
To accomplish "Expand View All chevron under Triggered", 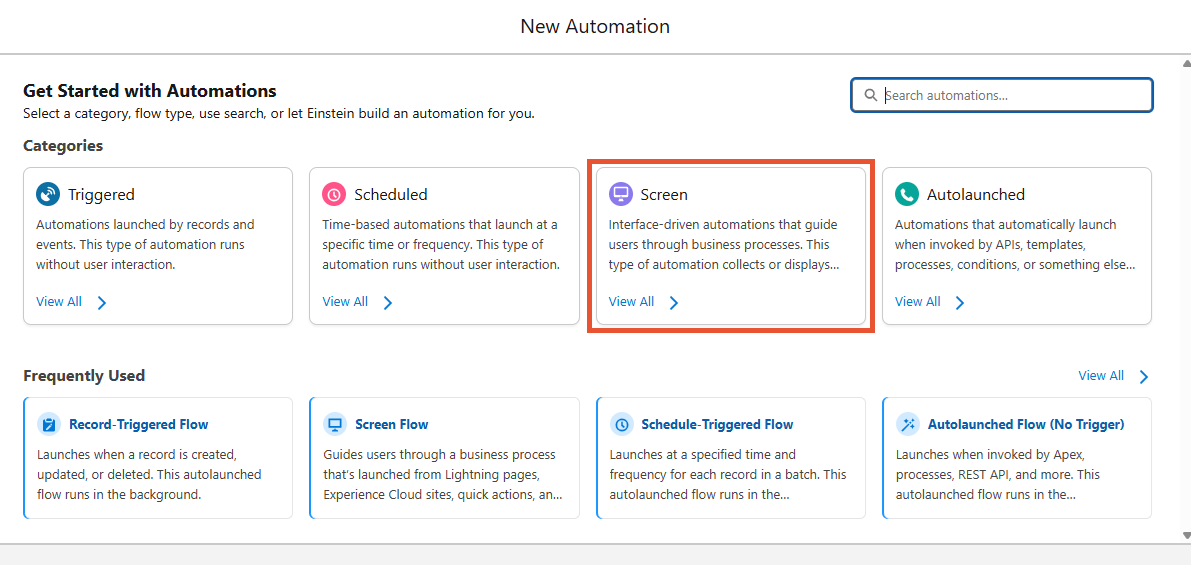I will 102,303.
